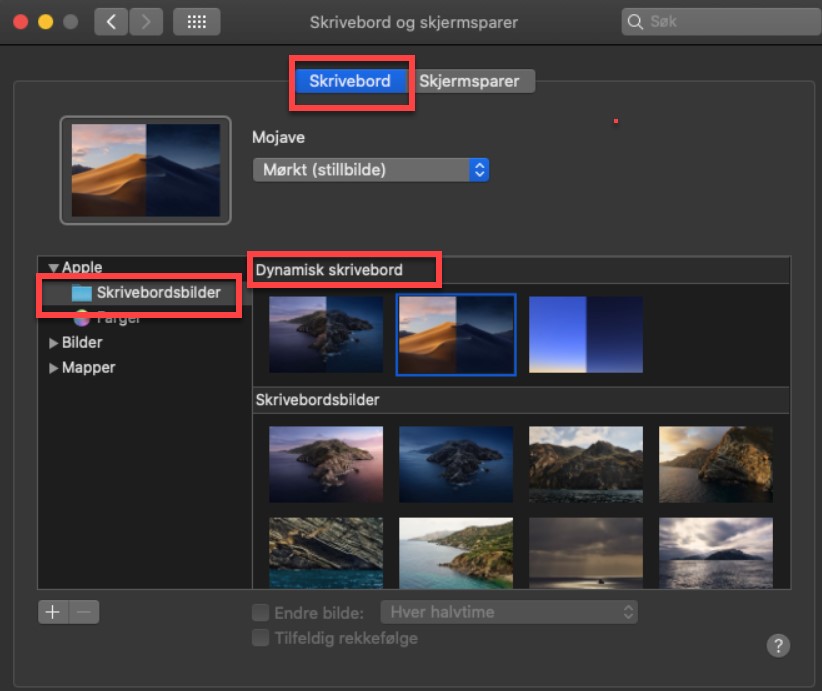Expand the Mapper disclosure triangle
This screenshot has height=691, width=822.
(54, 368)
